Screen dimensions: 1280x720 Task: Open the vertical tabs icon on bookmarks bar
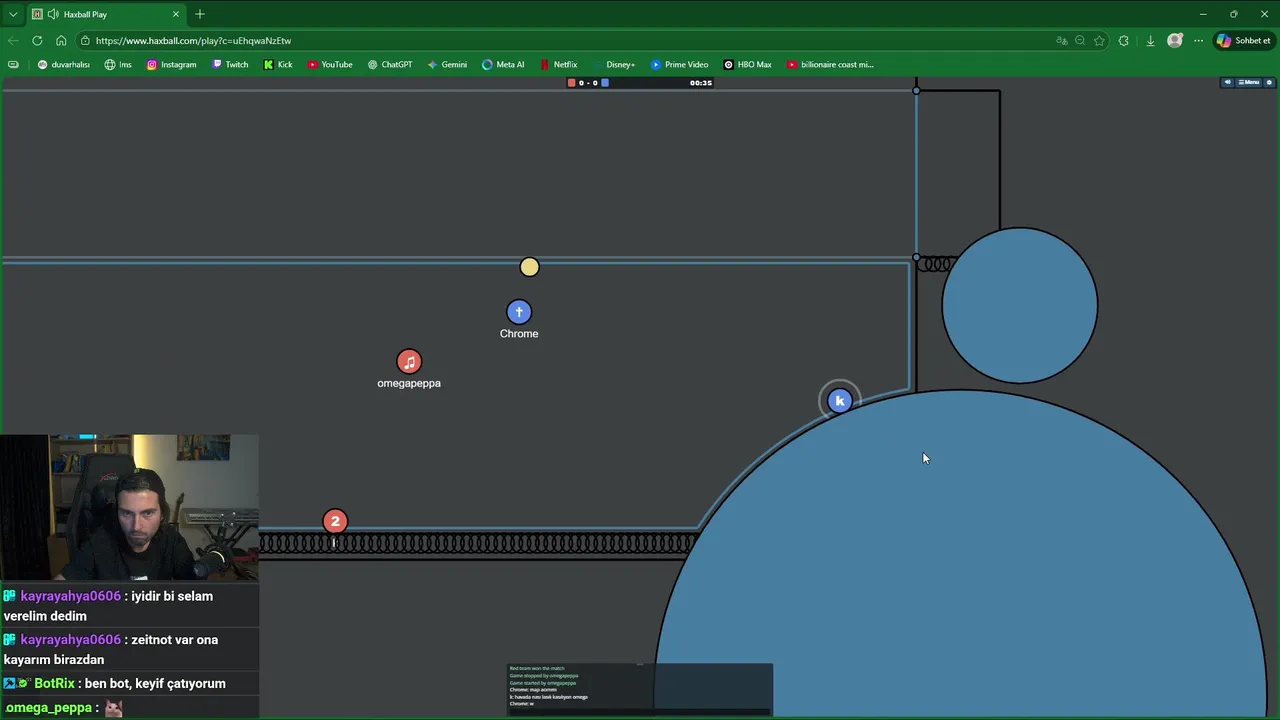pyautogui.click(x=13, y=64)
